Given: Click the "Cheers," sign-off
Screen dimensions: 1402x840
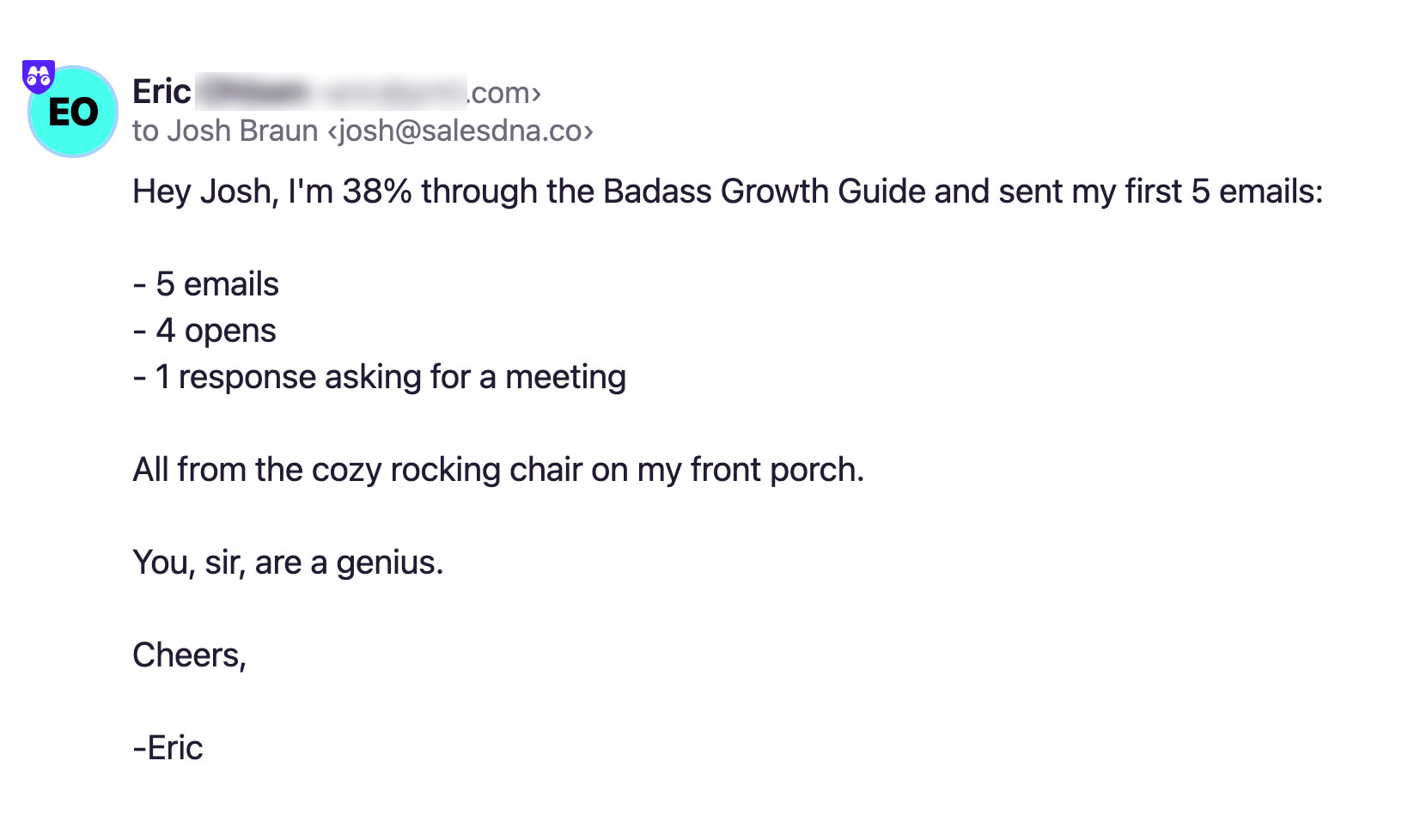Looking at the screenshot, I should click(x=190, y=655).
